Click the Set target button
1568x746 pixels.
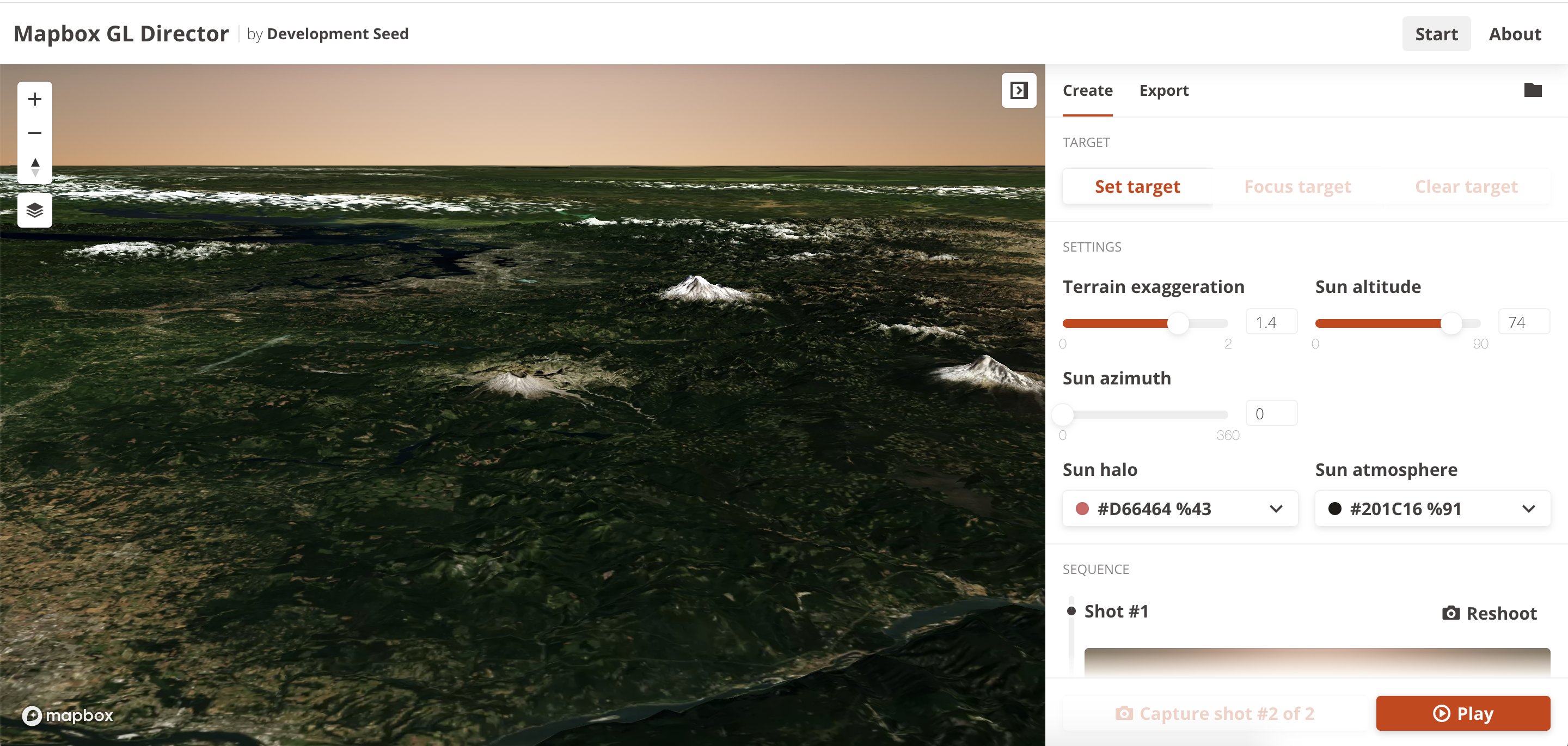click(1137, 186)
